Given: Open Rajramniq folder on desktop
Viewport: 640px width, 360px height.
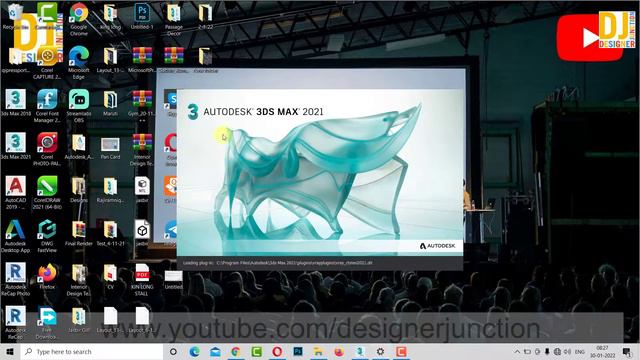Looking at the screenshot, I should pos(110,190).
